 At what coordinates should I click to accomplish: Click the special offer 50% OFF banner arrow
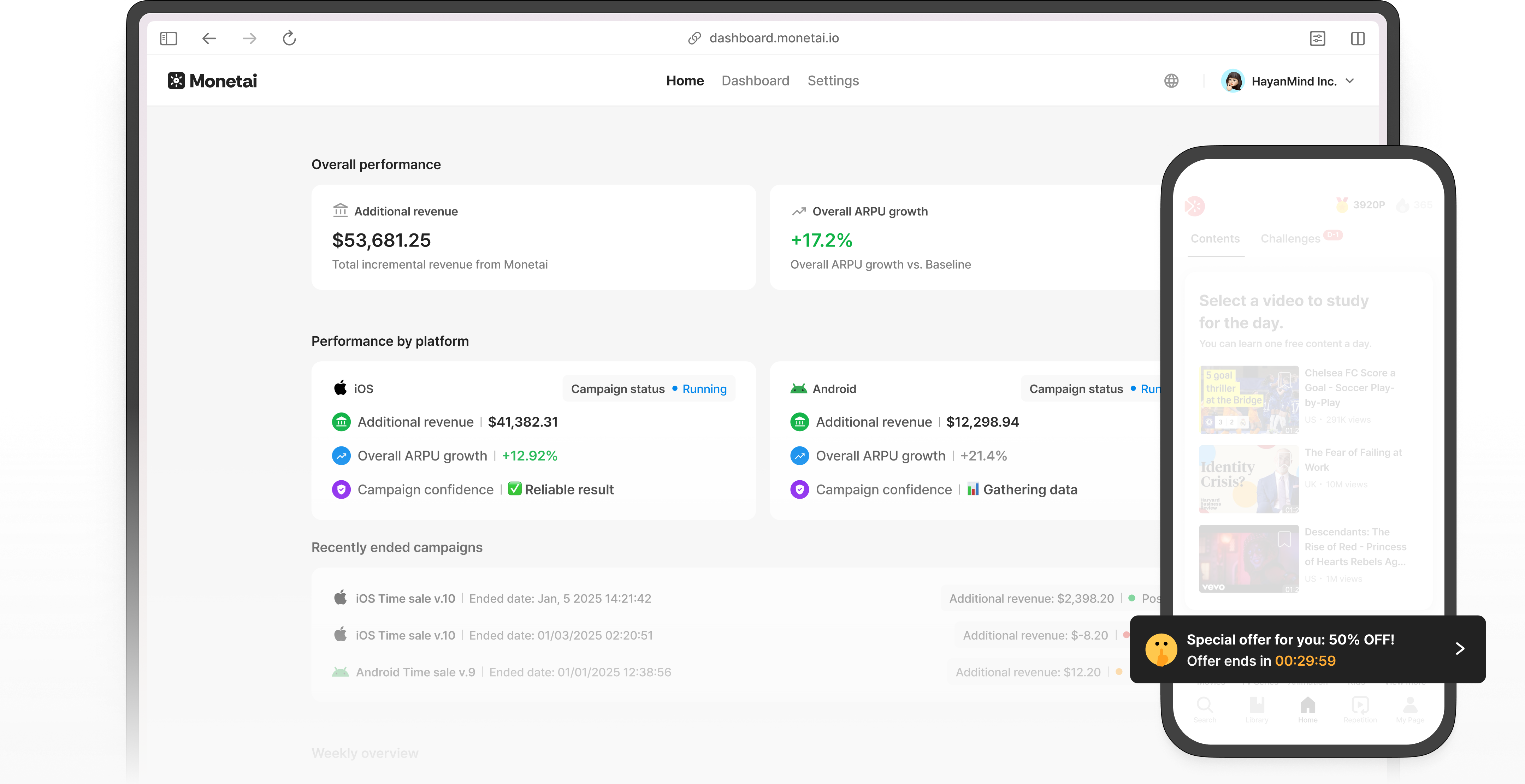(x=1459, y=648)
